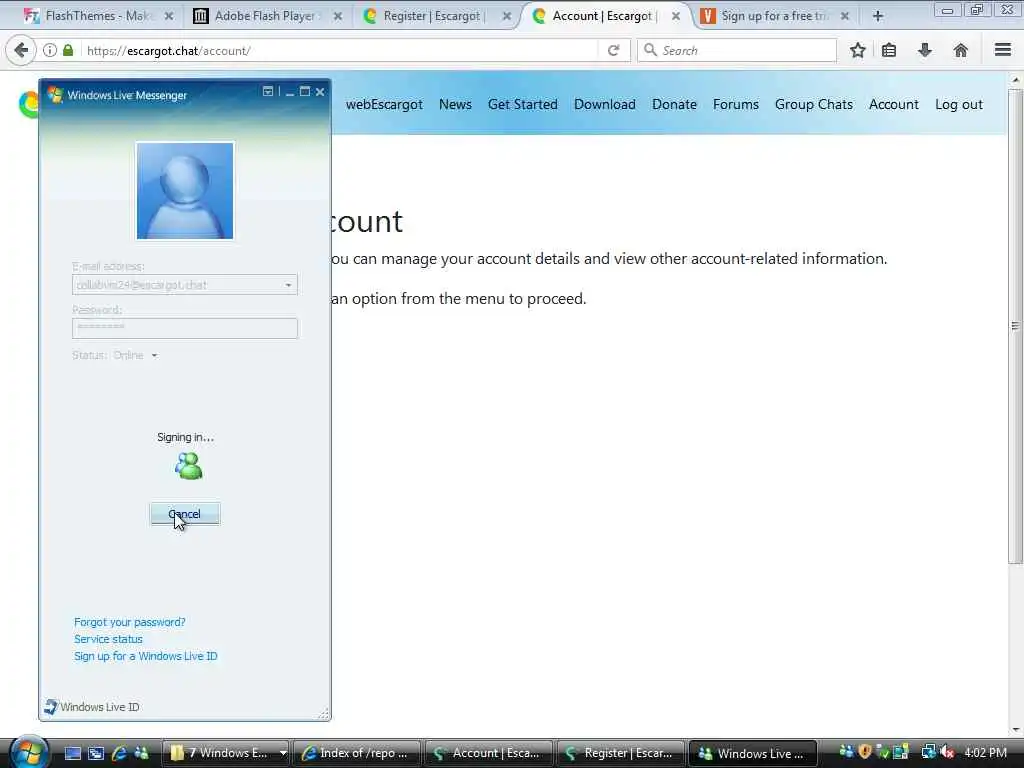Cancel the Messenger sign-in
This screenshot has width=1024, height=768.
(x=185, y=514)
